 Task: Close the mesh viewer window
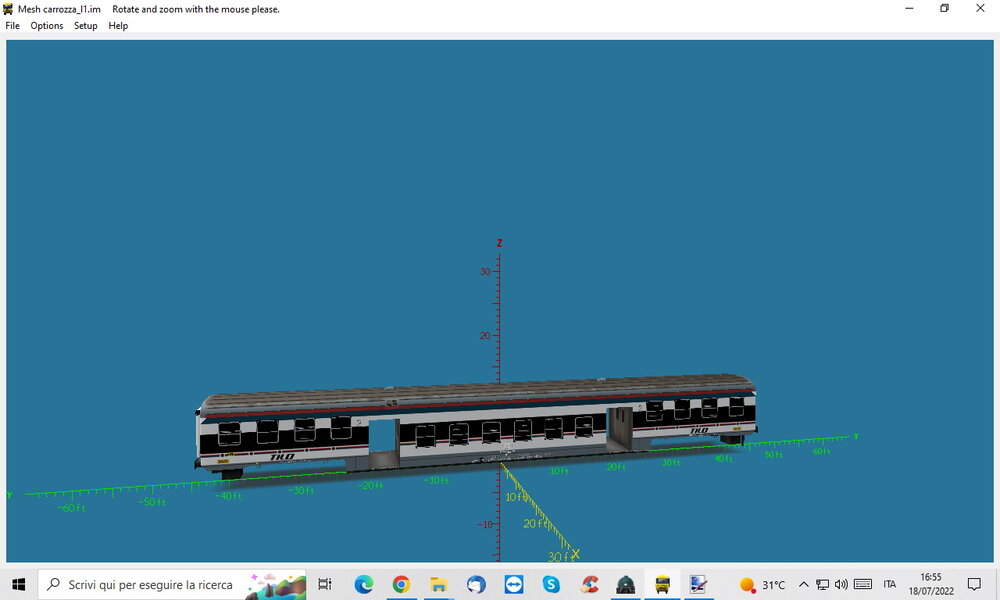tap(980, 8)
